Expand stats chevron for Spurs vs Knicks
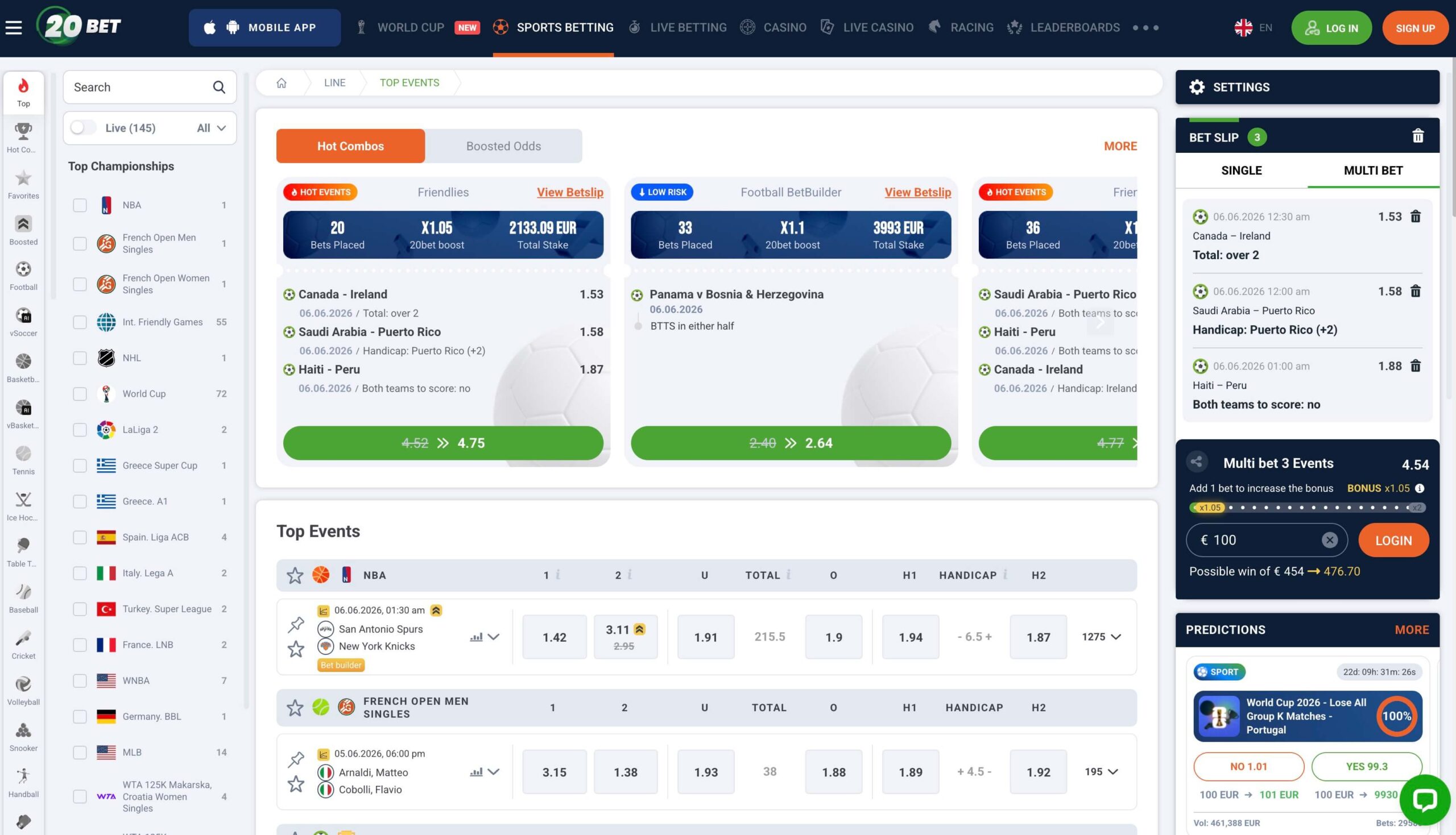1456x835 pixels. (493, 637)
